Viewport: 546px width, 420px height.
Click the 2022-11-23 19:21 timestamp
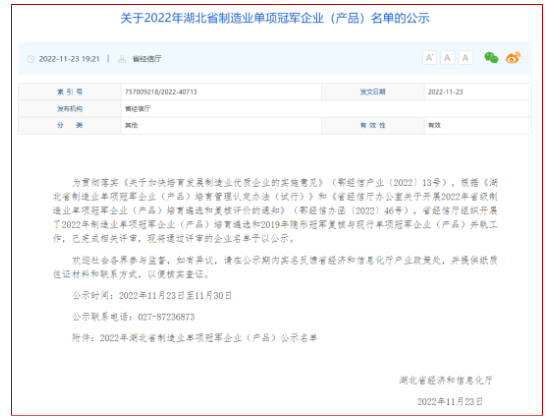tap(69, 59)
